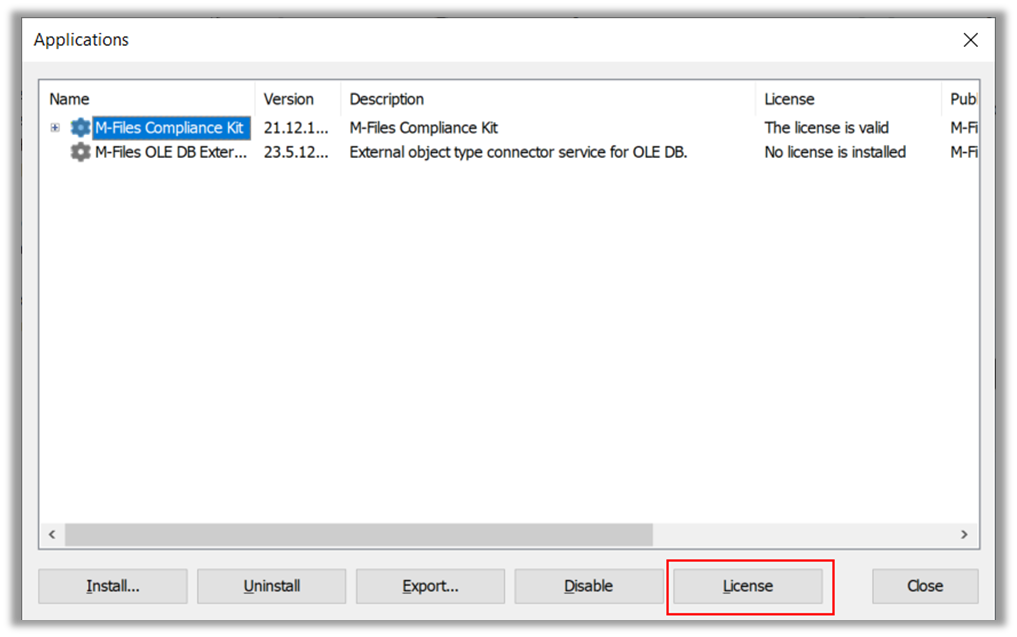This screenshot has width=1017, height=637.
Task: Select the M-Files Compliance Kit row name
Action: 171,128
